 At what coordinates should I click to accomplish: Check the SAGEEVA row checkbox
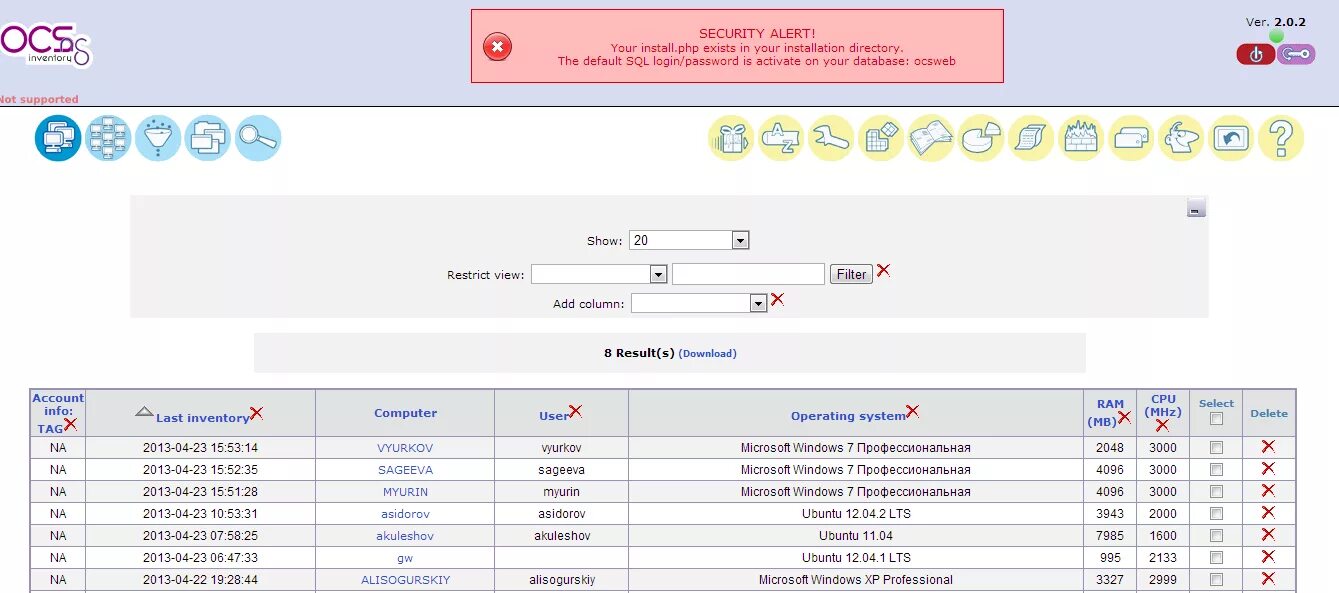[x=1216, y=469]
